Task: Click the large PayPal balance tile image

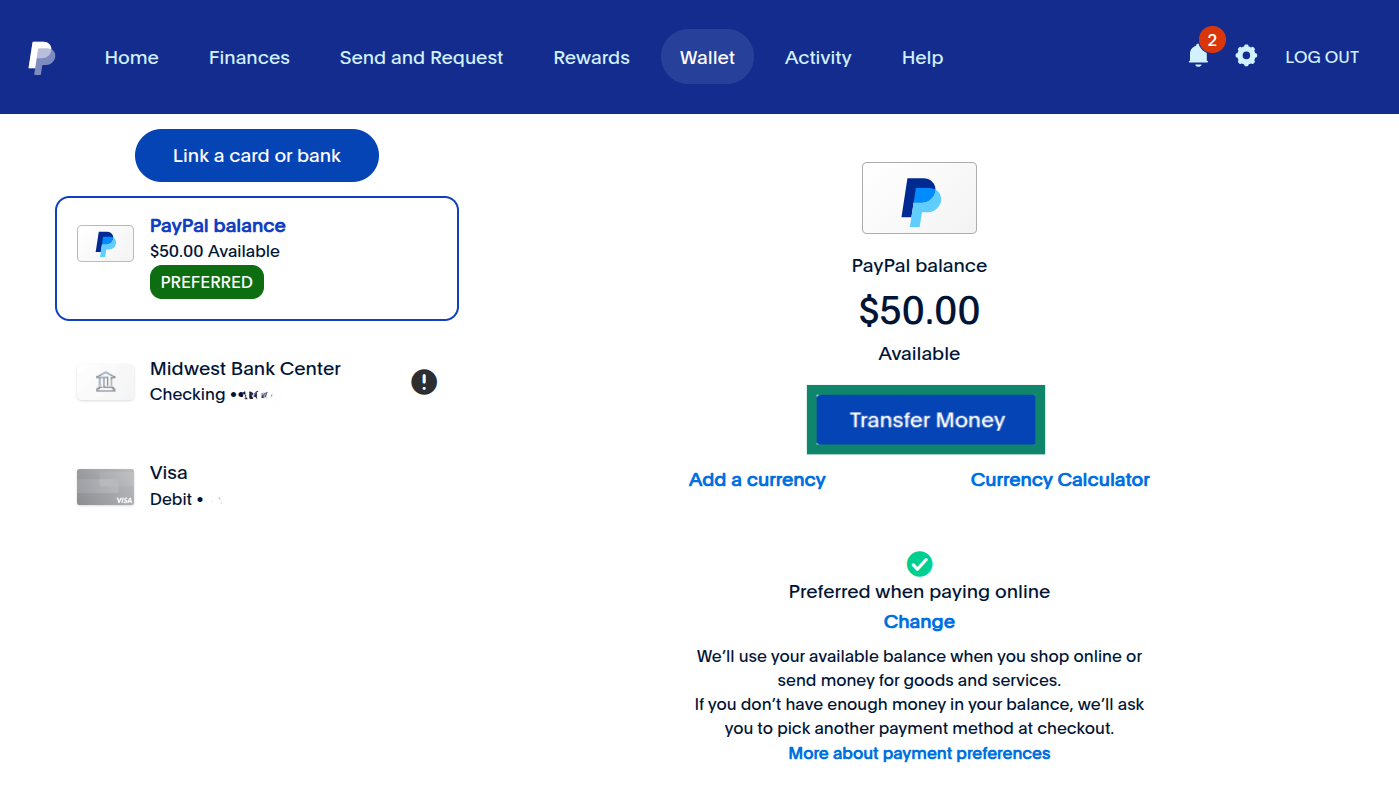Action: click(x=919, y=198)
